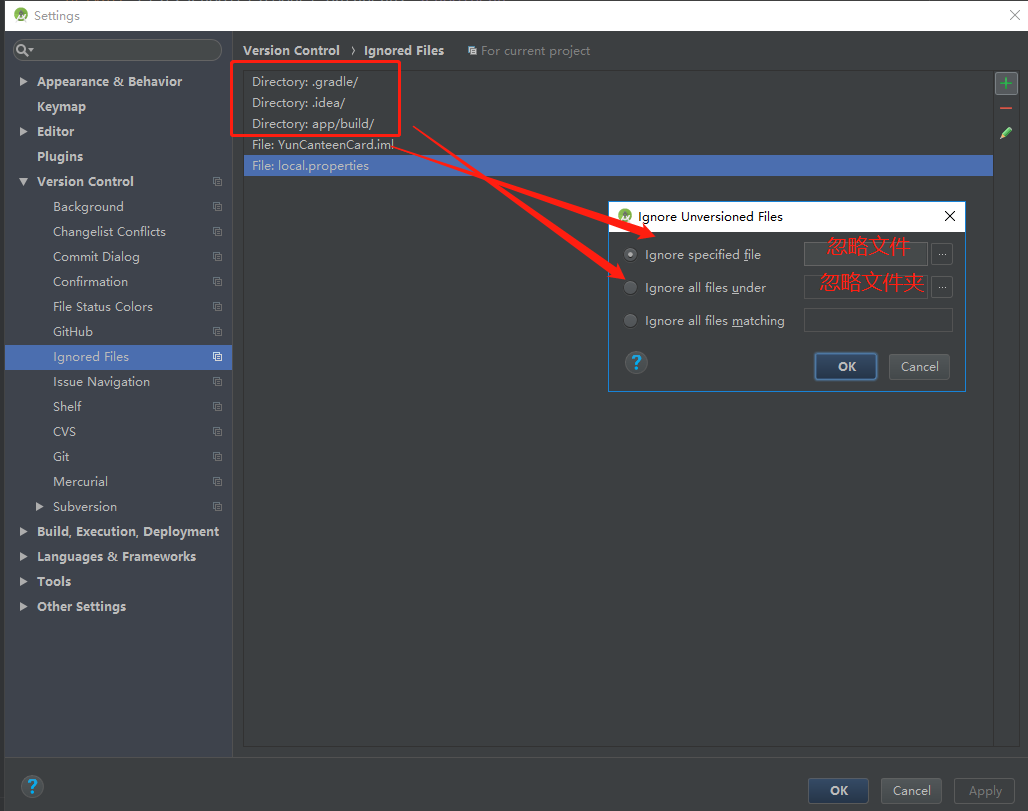Confirm with OK in Ignore Unversioned Files dialog

point(845,366)
